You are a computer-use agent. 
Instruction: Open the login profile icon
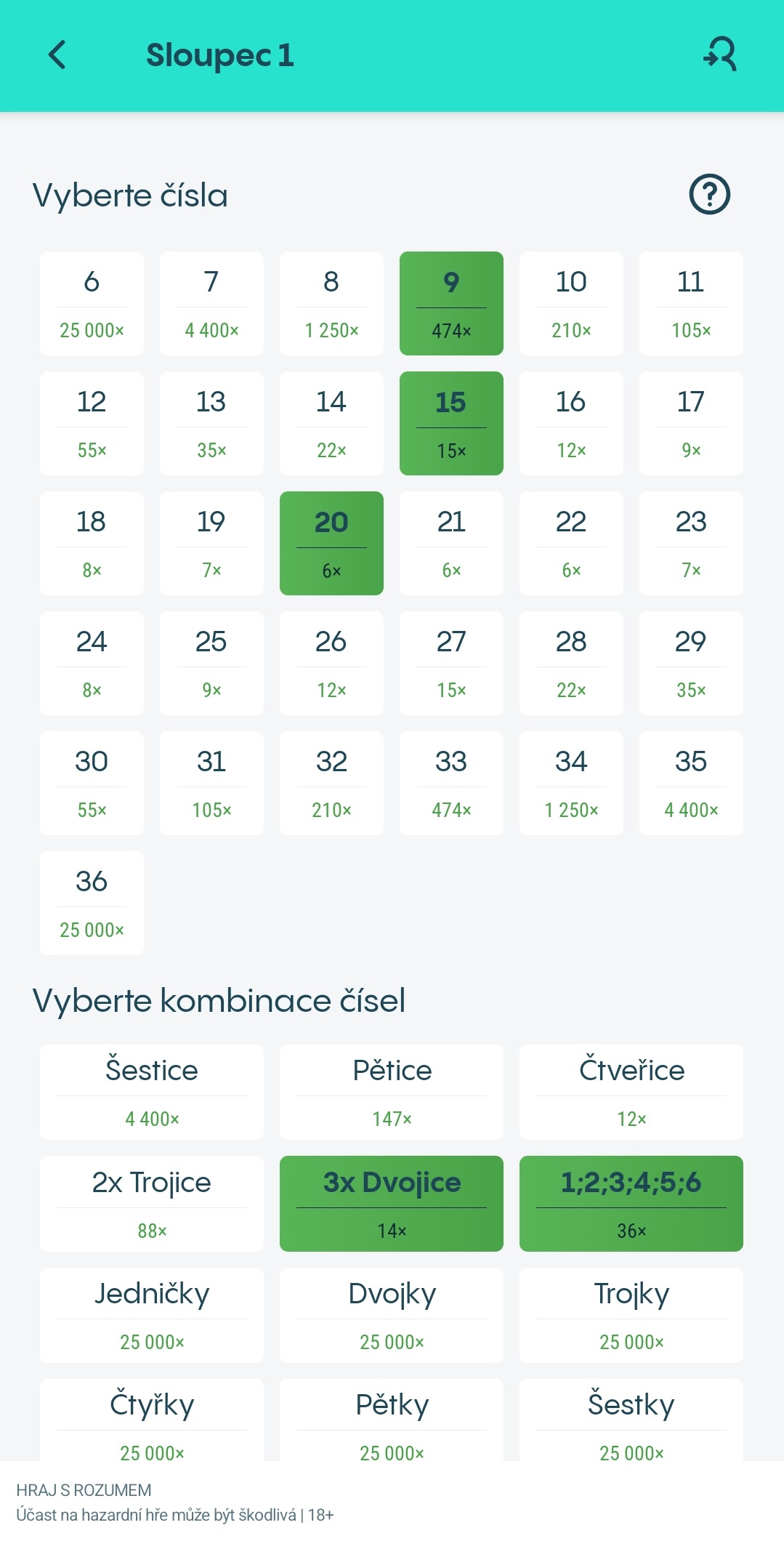pyautogui.click(x=720, y=55)
